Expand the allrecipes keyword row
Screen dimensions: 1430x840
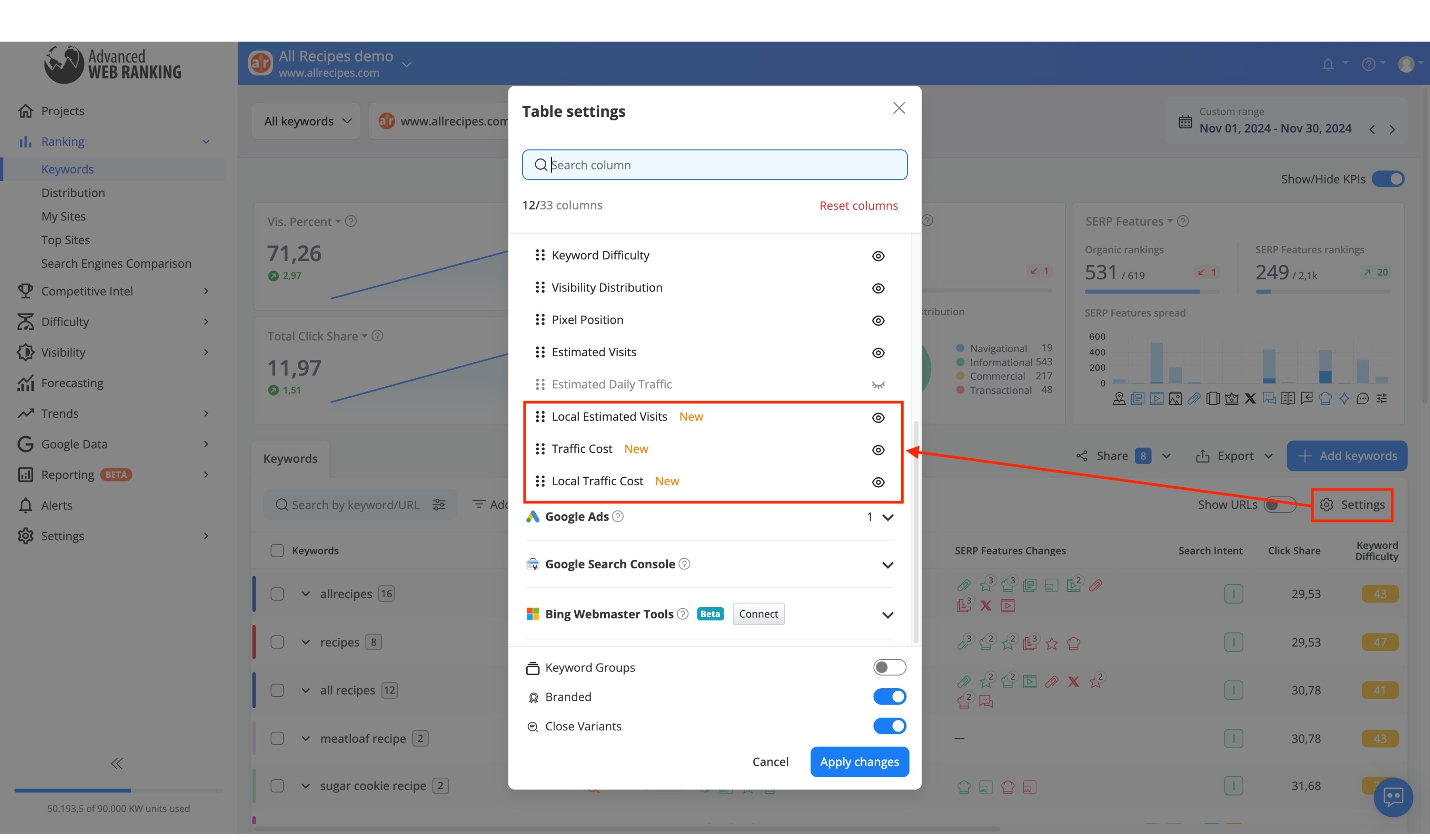[305, 594]
